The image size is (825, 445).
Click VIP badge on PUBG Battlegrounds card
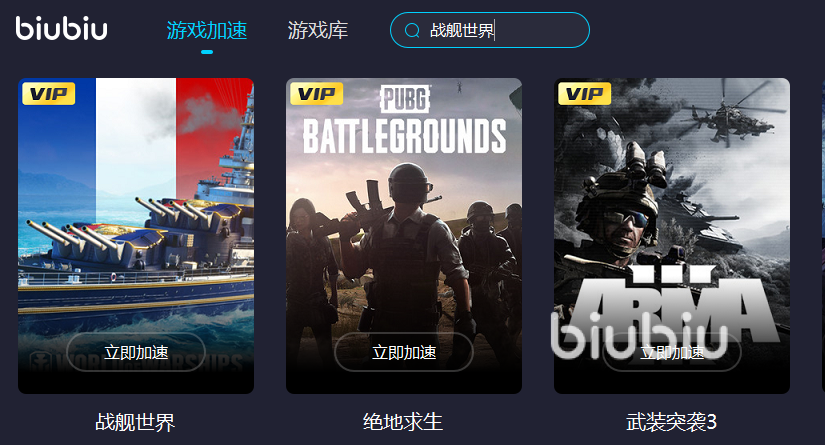[x=316, y=94]
